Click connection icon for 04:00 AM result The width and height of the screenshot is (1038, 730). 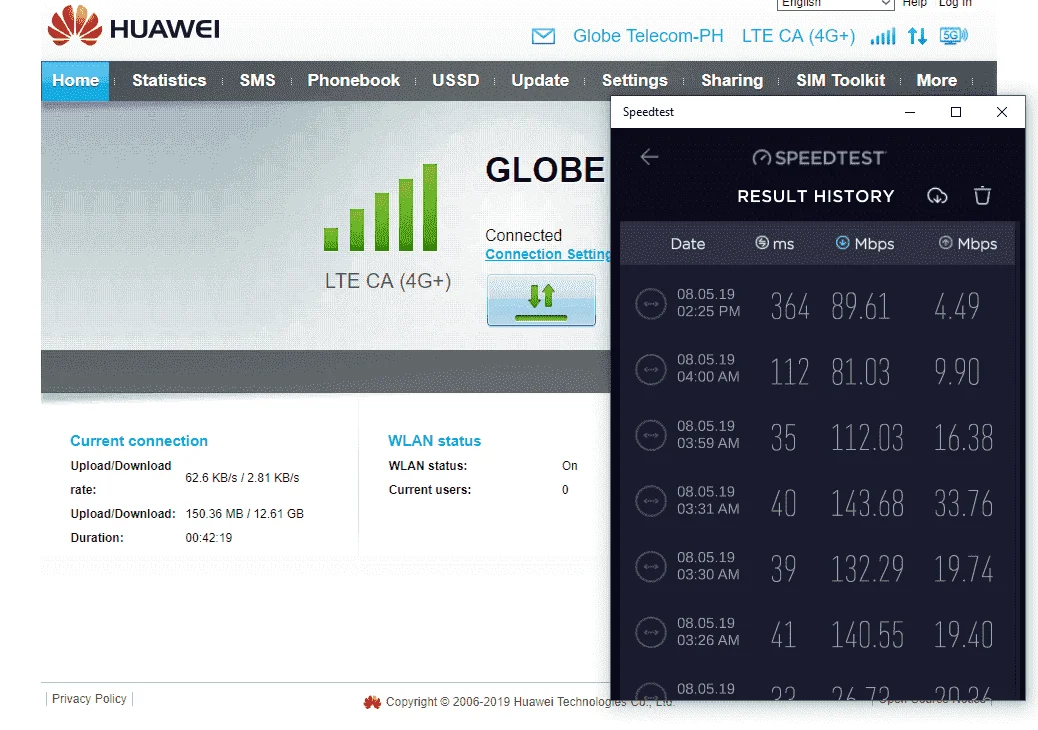pyautogui.click(x=651, y=369)
